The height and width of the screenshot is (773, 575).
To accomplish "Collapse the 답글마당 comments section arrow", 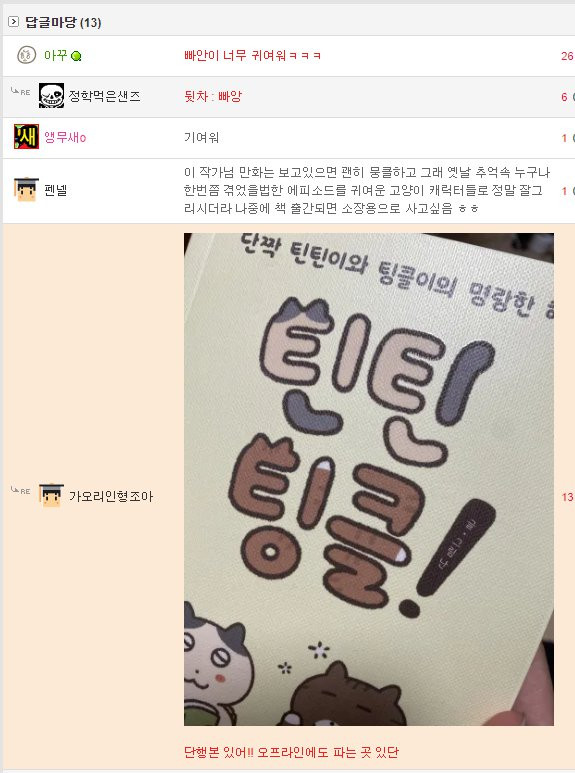I will point(13,22).
